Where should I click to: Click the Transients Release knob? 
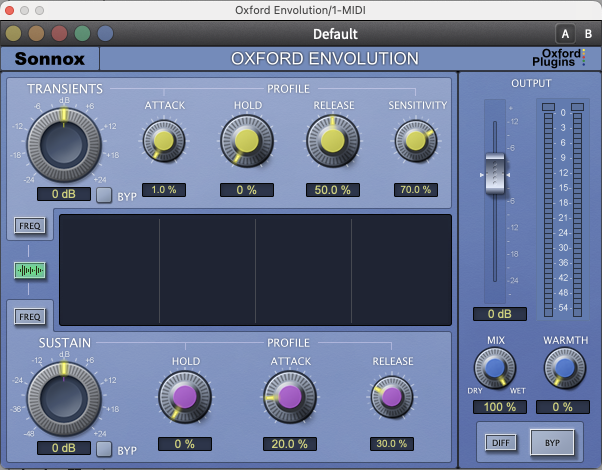[333, 141]
